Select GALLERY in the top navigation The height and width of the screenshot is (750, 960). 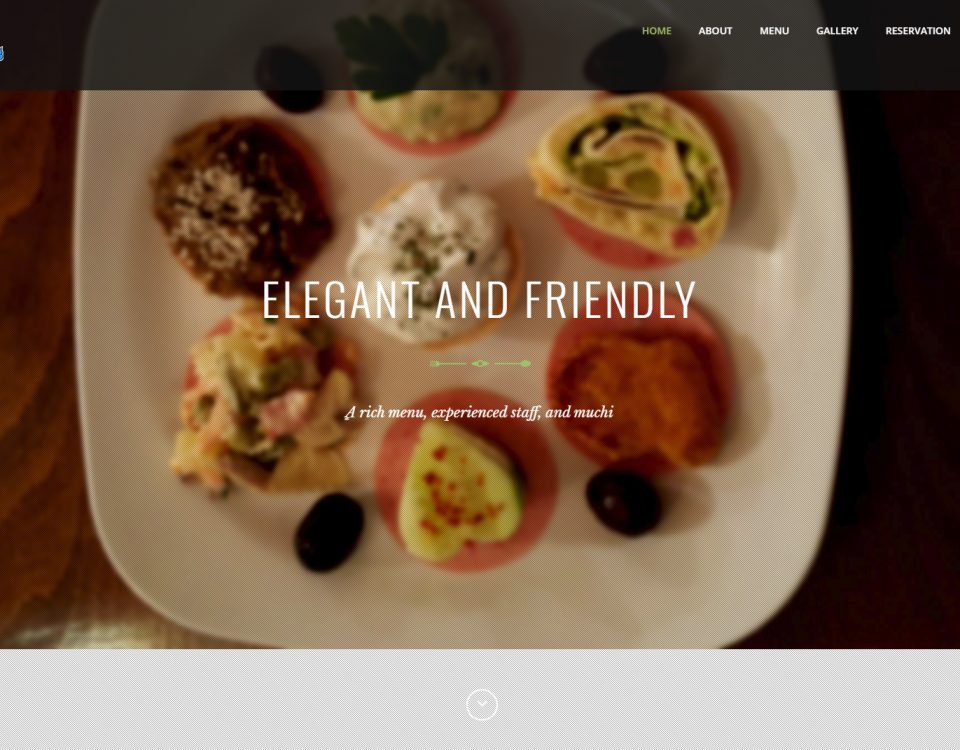click(x=837, y=31)
